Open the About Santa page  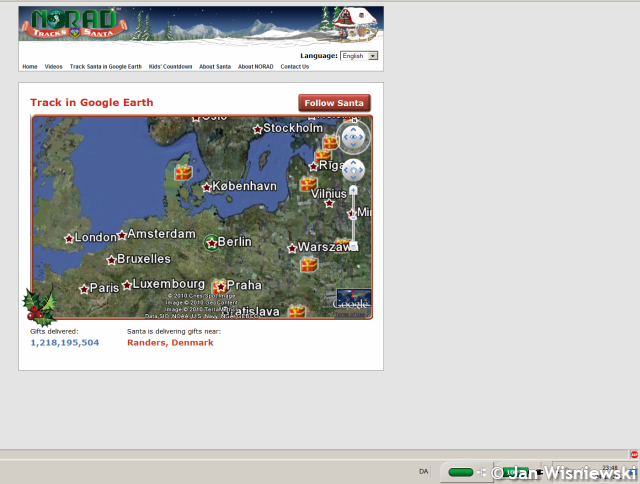[x=215, y=67]
